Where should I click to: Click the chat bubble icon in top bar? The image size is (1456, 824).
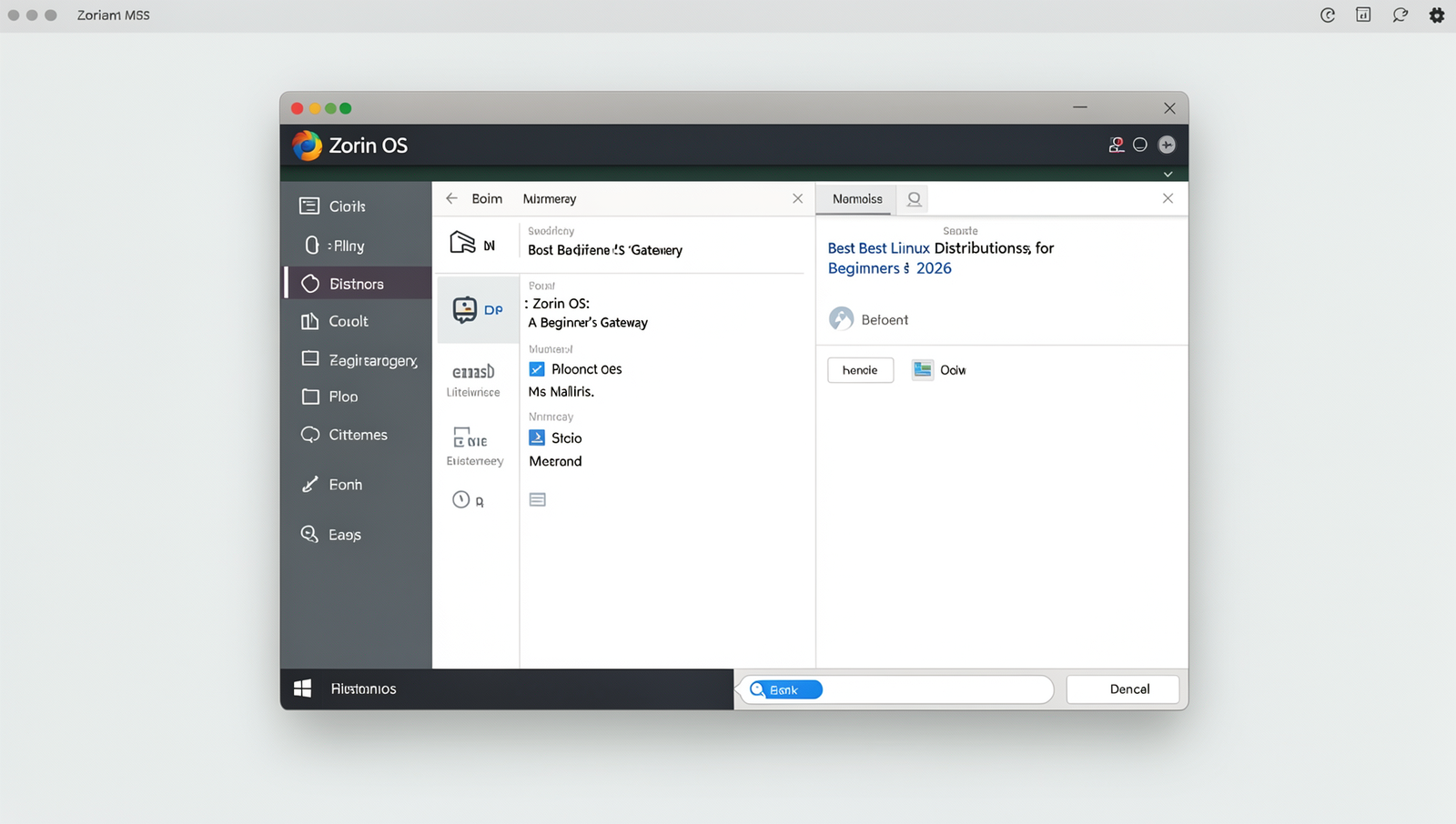(x=1400, y=15)
